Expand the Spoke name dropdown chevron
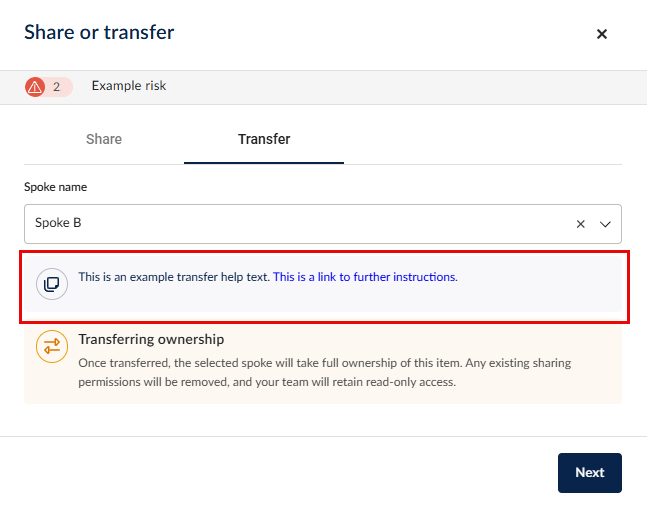The height and width of the screenshot is (516, 647). [605, 224]
